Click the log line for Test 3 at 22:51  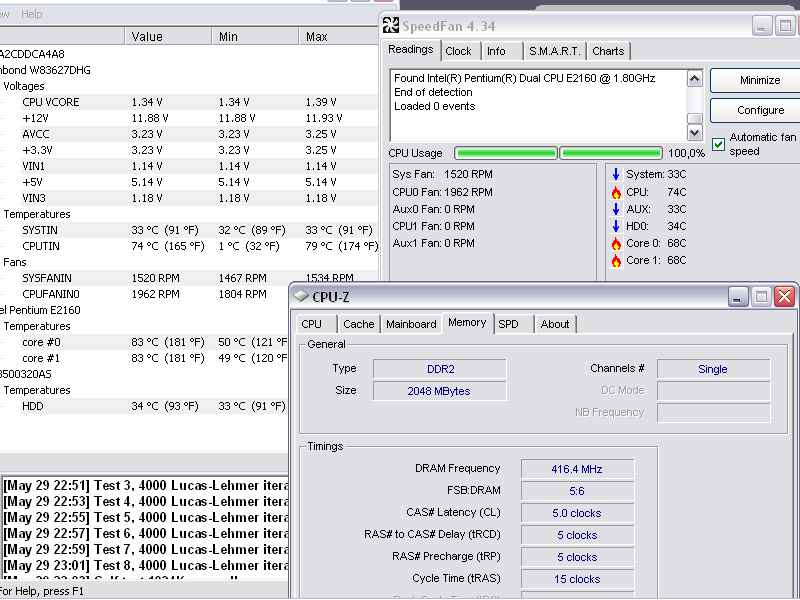(x=146, y=485)
